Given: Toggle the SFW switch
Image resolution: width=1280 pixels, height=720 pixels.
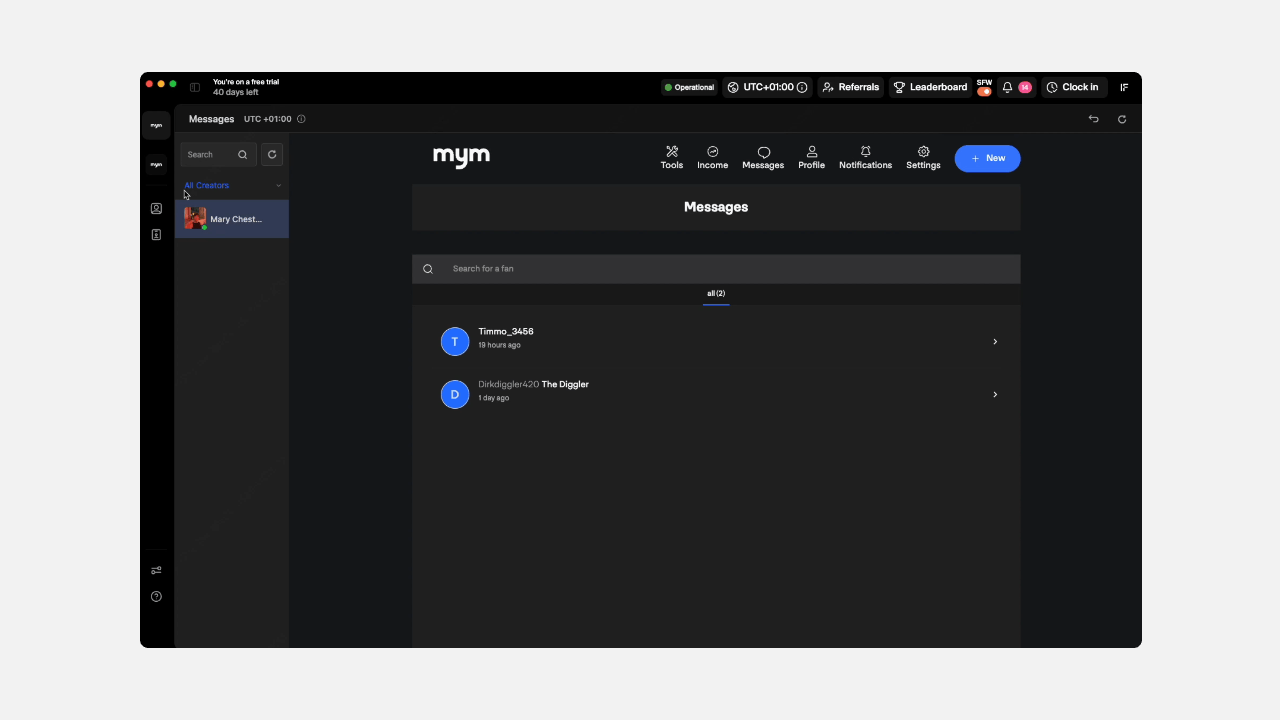Looking at the screenshot, I should (984, 91).
